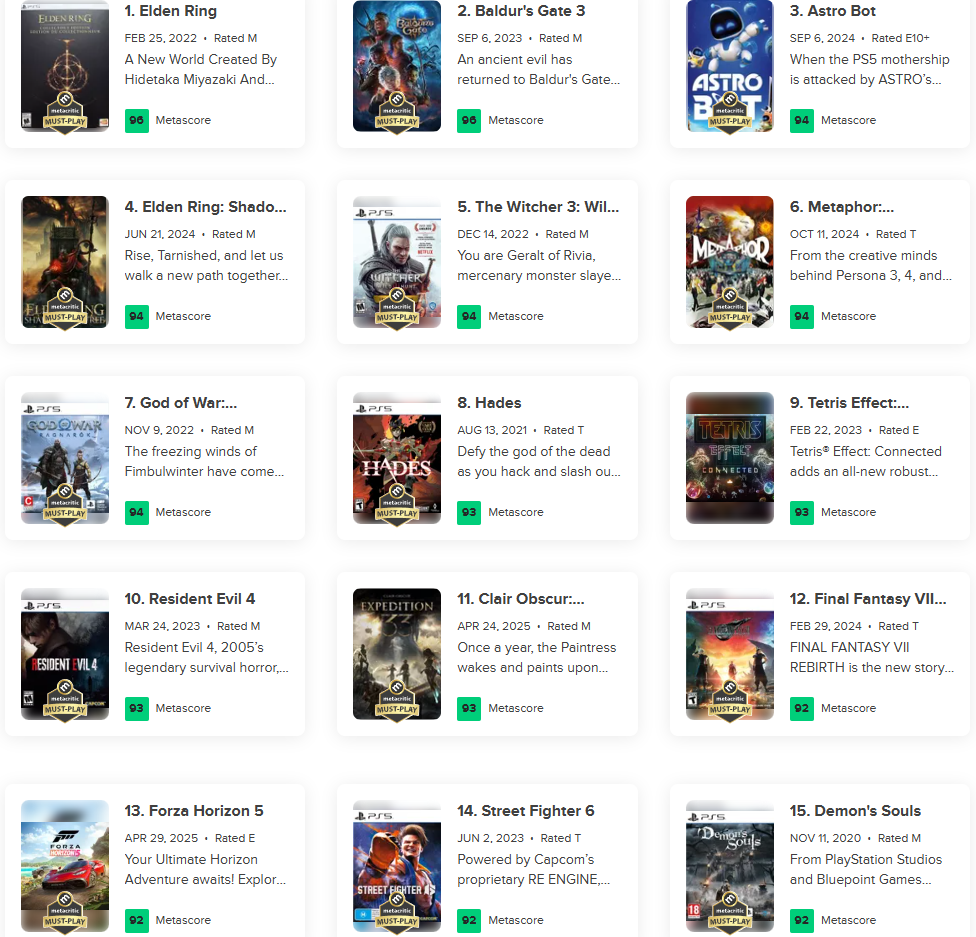Open the '12. Final Fantasy VII...' title link
The image size is (976, 937).
click(x=868, y=599)
